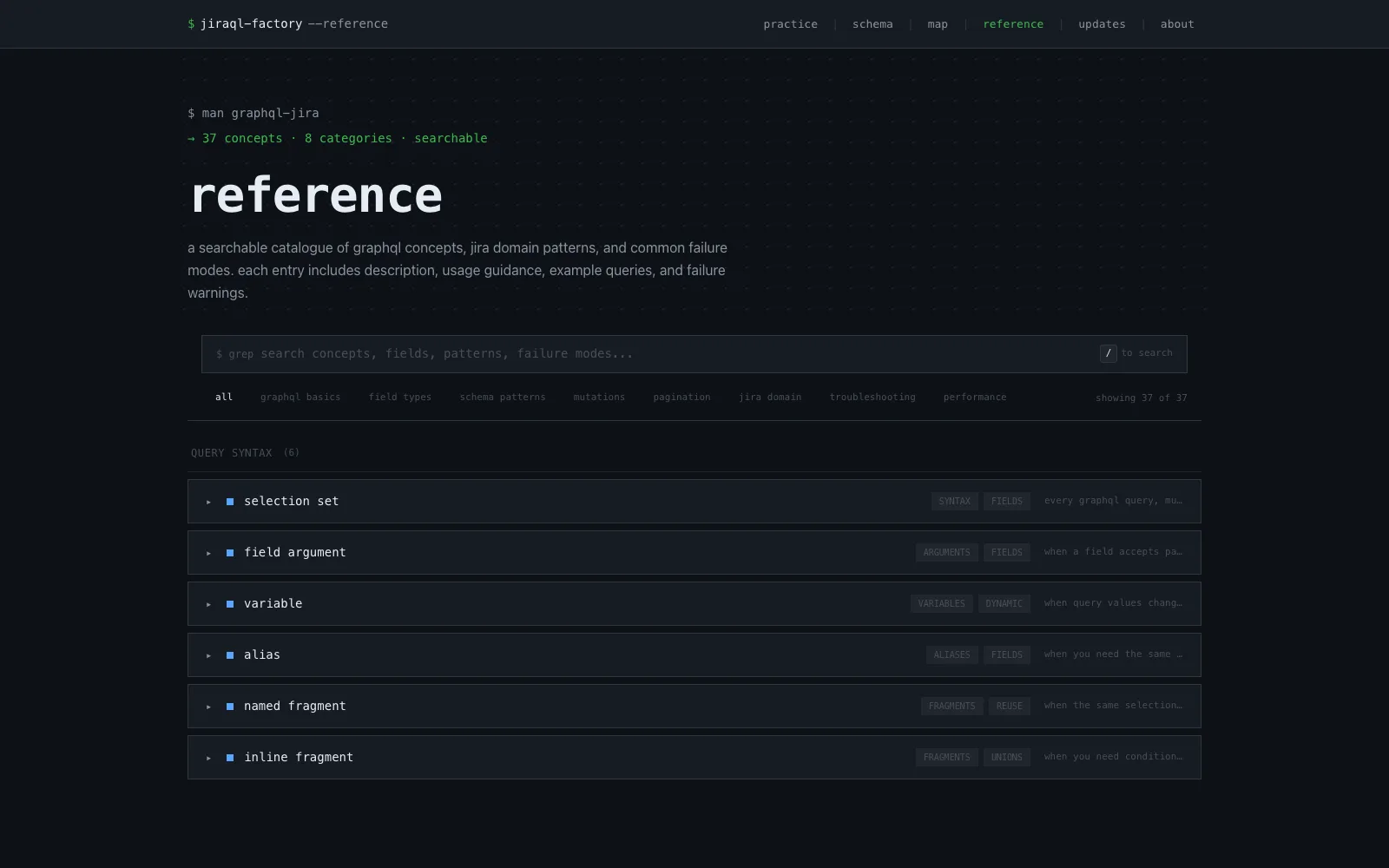This screenshot has height=868, width=1389.
Task: Click the '$ man graphql-jira' command text
Action: [253, 113]
